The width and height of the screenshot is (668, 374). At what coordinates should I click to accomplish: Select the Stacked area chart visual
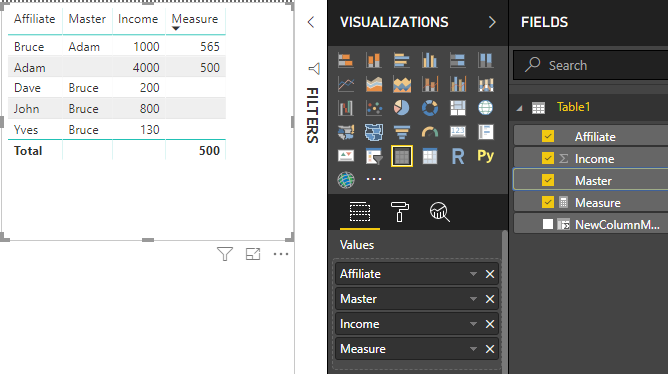[x=402, y=84]
